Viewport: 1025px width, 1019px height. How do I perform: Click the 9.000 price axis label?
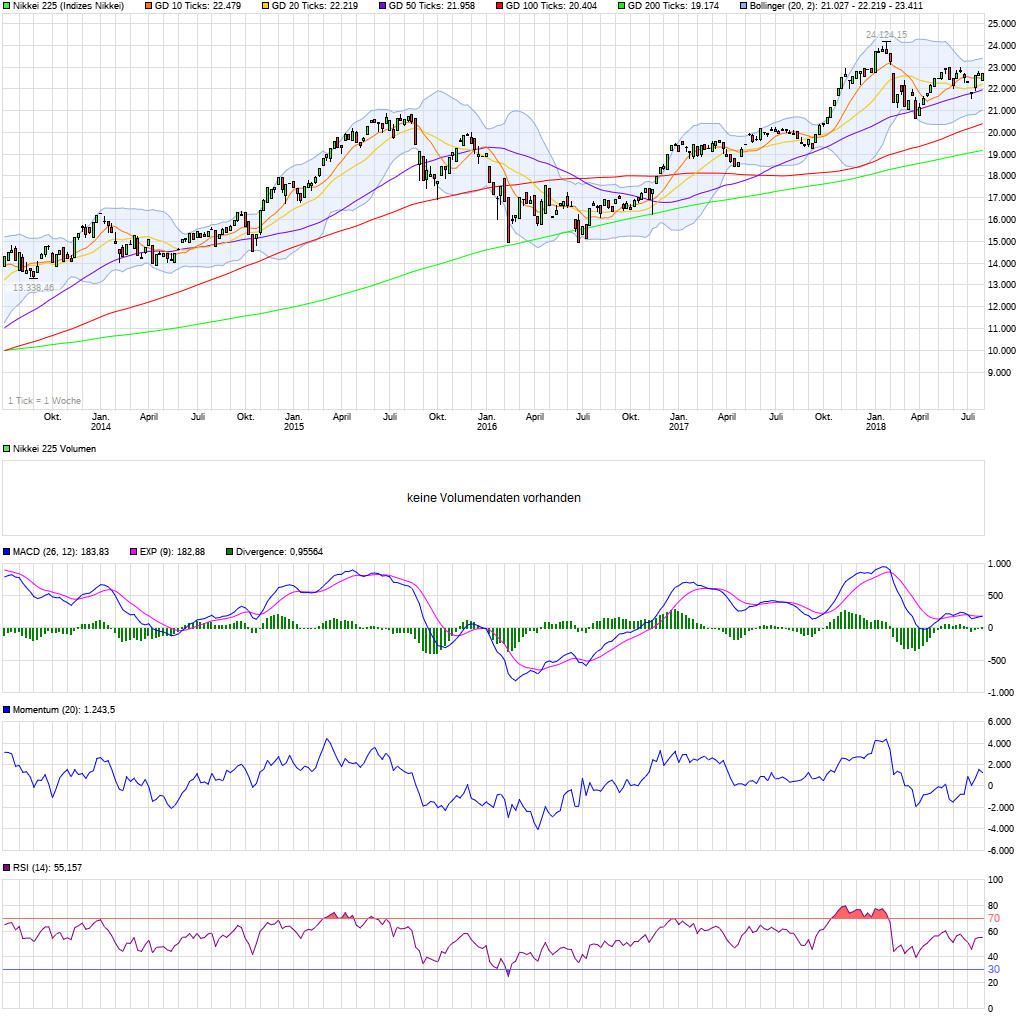pos(1000,373)
